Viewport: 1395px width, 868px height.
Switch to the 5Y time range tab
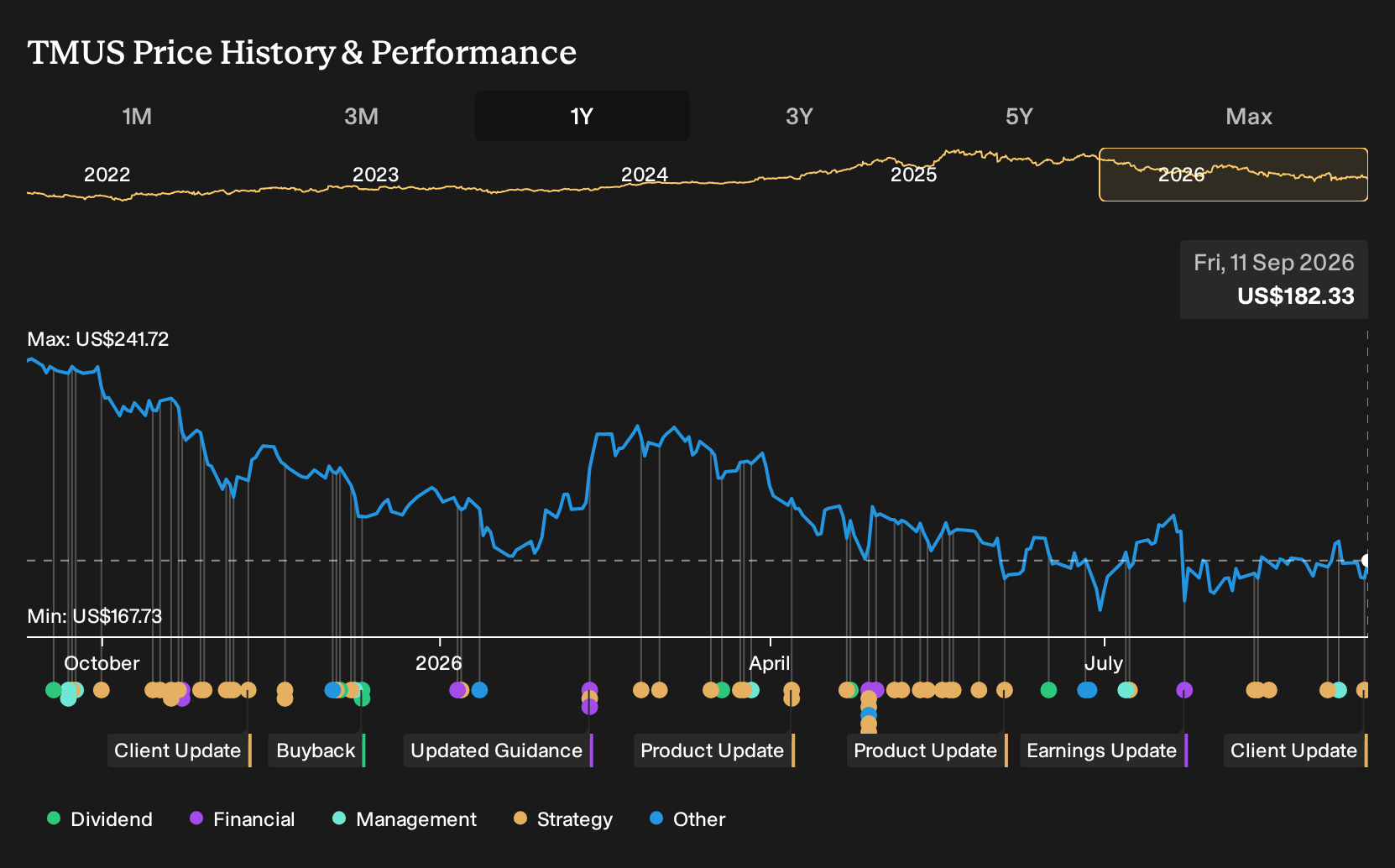pos(1019,116)
